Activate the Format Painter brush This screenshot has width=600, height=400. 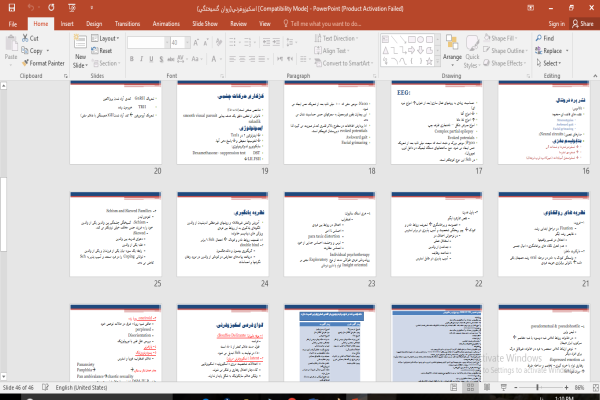[x=43, y=63]
